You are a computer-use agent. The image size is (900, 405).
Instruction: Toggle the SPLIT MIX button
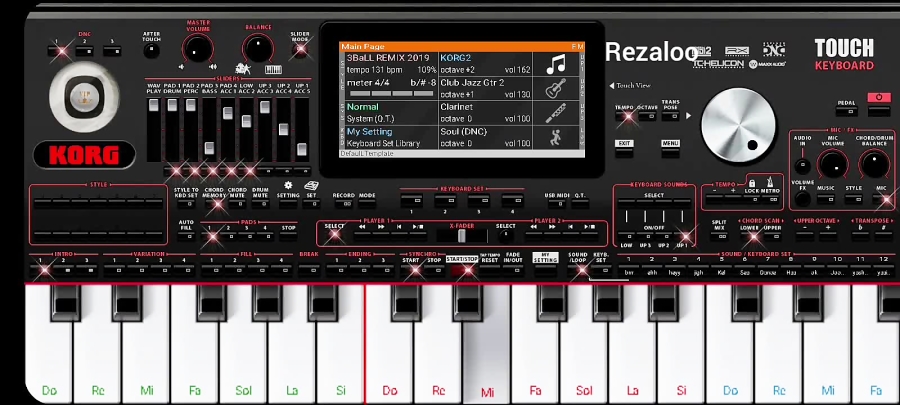click(719, 236)
